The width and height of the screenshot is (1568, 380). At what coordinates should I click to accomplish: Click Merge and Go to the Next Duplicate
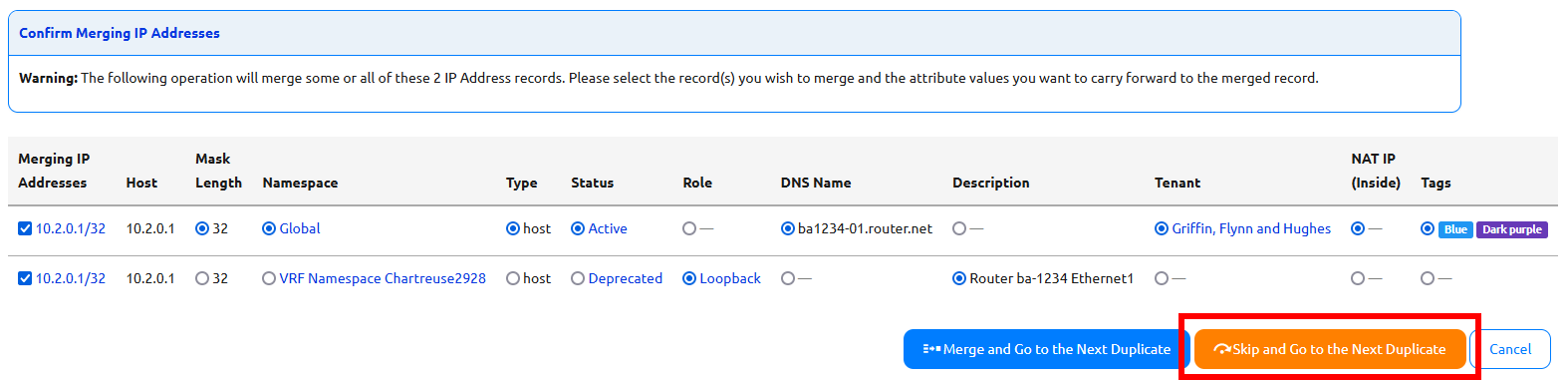pyautogui.click(x=1047, y=349)
